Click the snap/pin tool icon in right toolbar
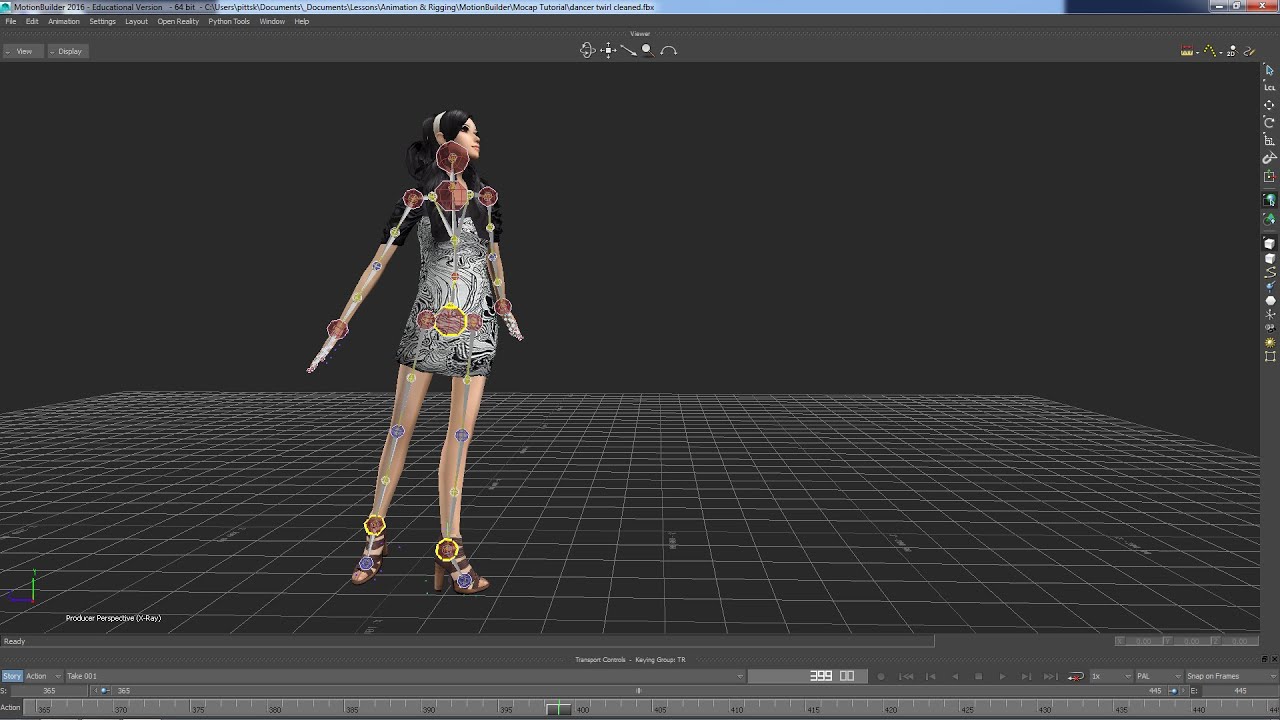This screenshot has width=1280, height=720. pos(1270,159)
